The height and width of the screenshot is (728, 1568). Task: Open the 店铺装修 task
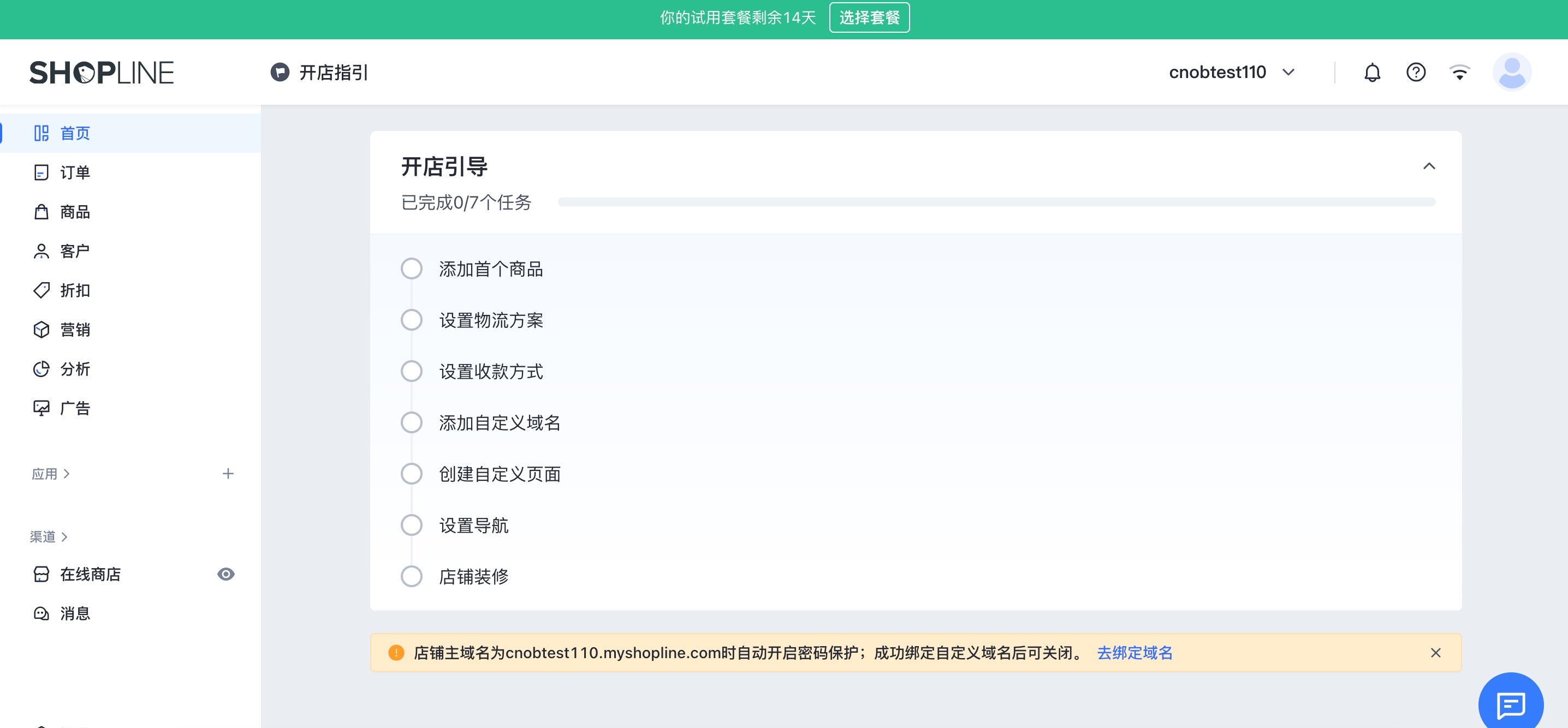(473, 577)
